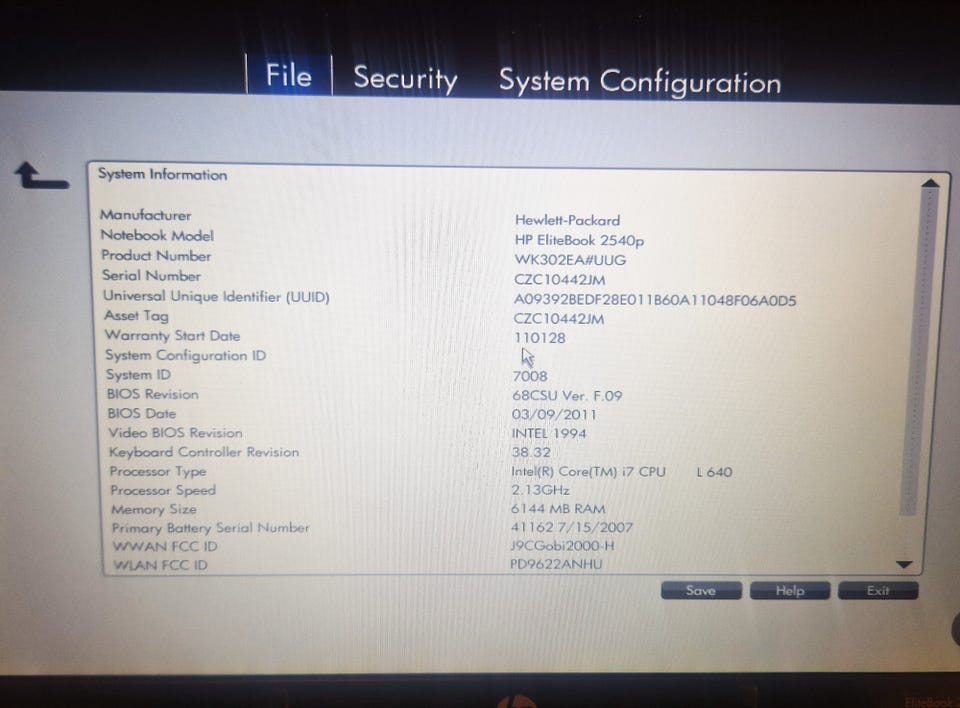The image size is (960, 708).
Task: Click the INTEL 1994 value
Action: click(549, 434)
